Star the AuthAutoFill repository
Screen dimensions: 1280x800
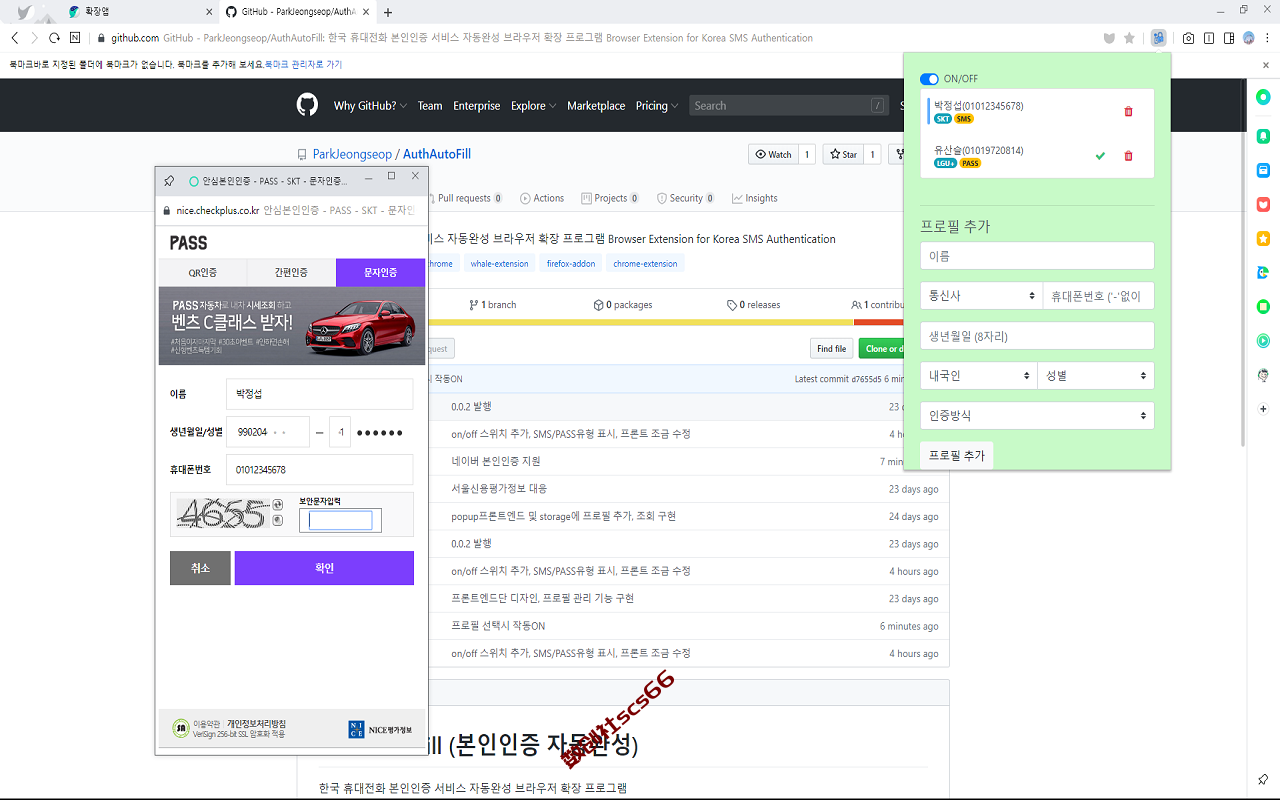point(843,154)
